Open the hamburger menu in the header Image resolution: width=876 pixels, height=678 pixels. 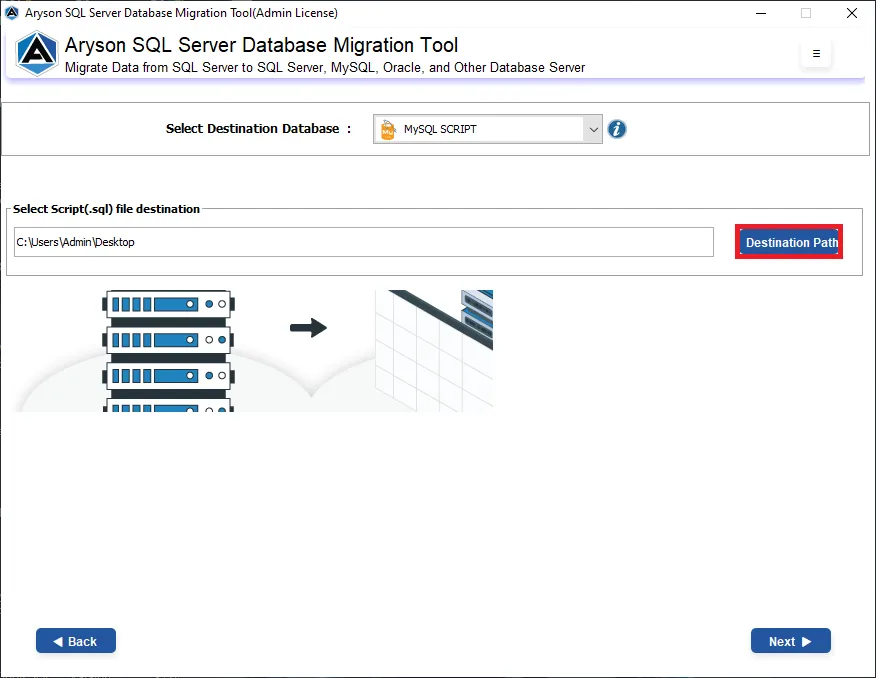(x=816, y=54)
